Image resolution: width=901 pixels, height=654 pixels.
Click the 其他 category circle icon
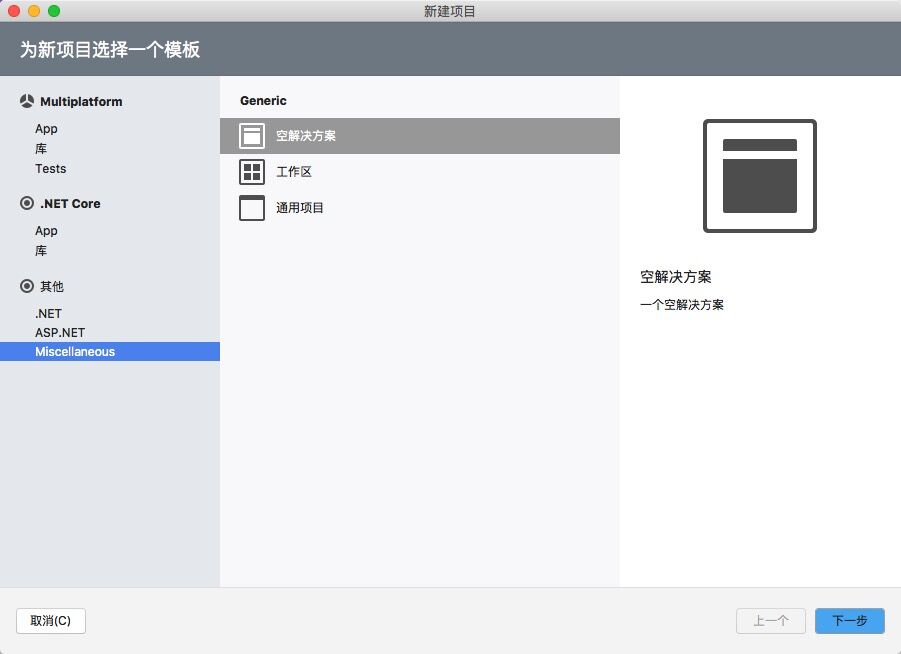pos(26,286)
